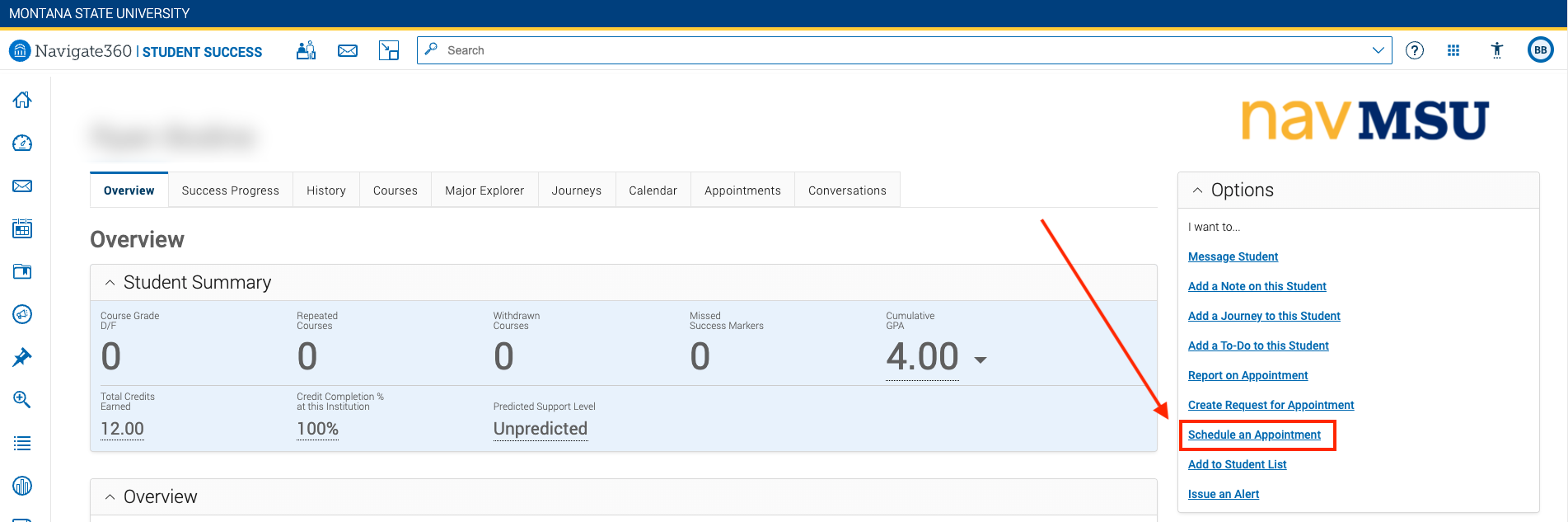
Task: Open the Appointments tab
Action: (742, 190)
